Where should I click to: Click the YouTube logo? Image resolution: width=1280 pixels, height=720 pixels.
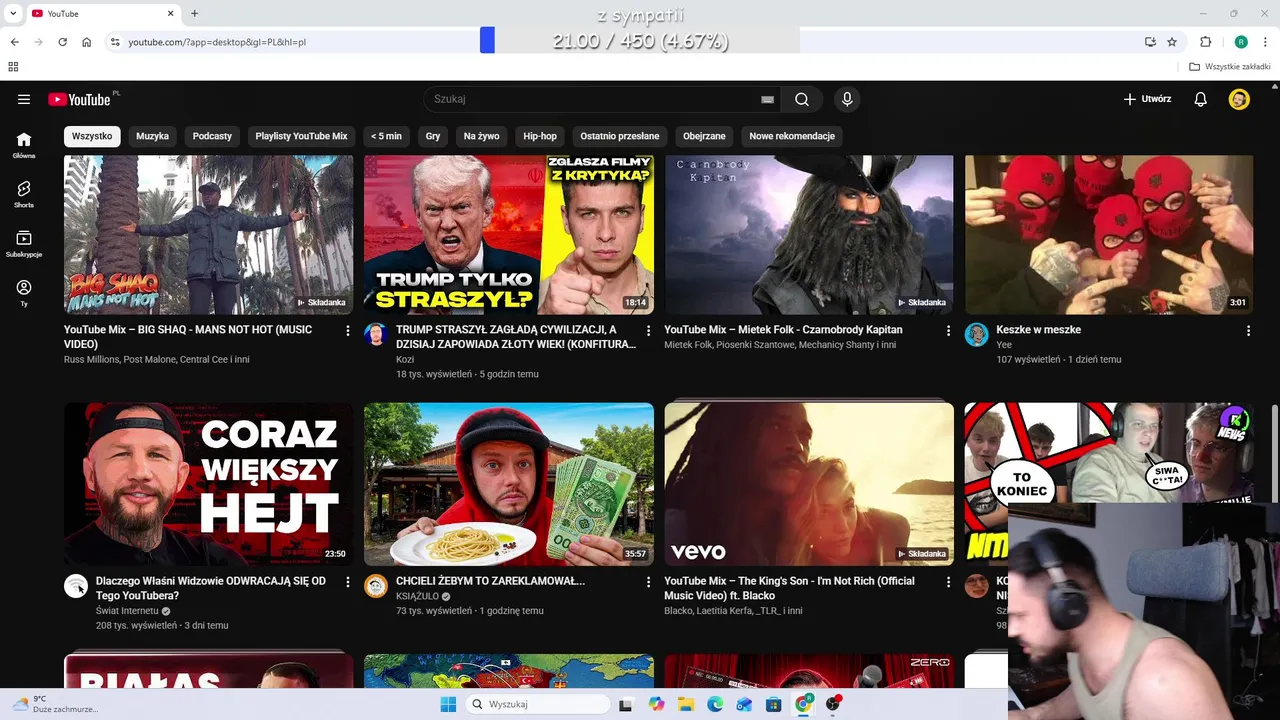tap(80, 99)
